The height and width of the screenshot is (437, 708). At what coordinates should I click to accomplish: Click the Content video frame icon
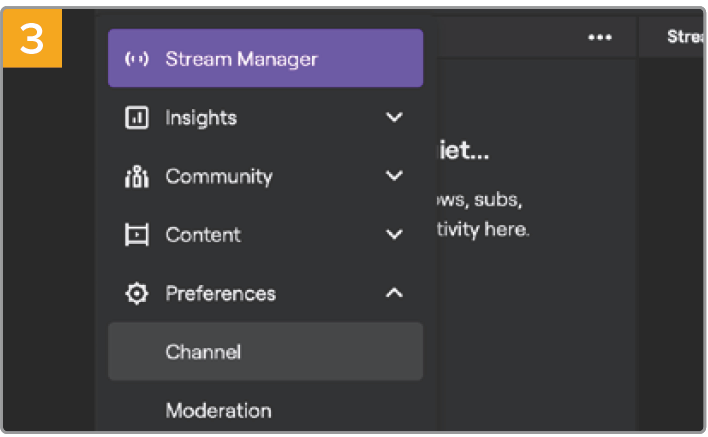[x=136, y=235]
